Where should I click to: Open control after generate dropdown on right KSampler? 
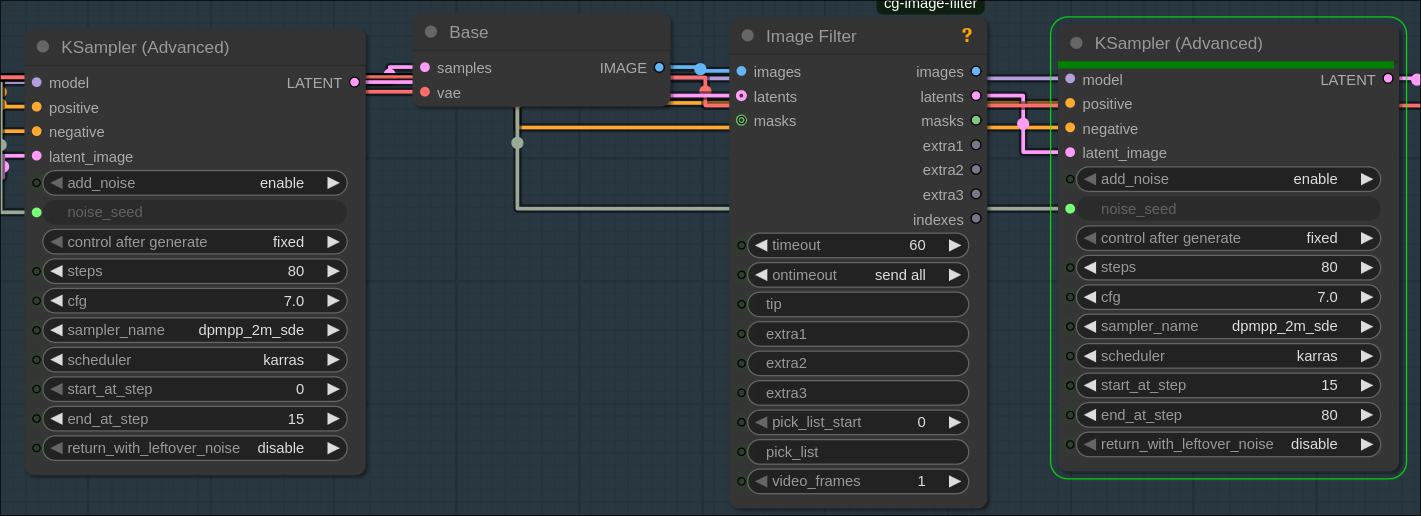(x=1228, y=238)
